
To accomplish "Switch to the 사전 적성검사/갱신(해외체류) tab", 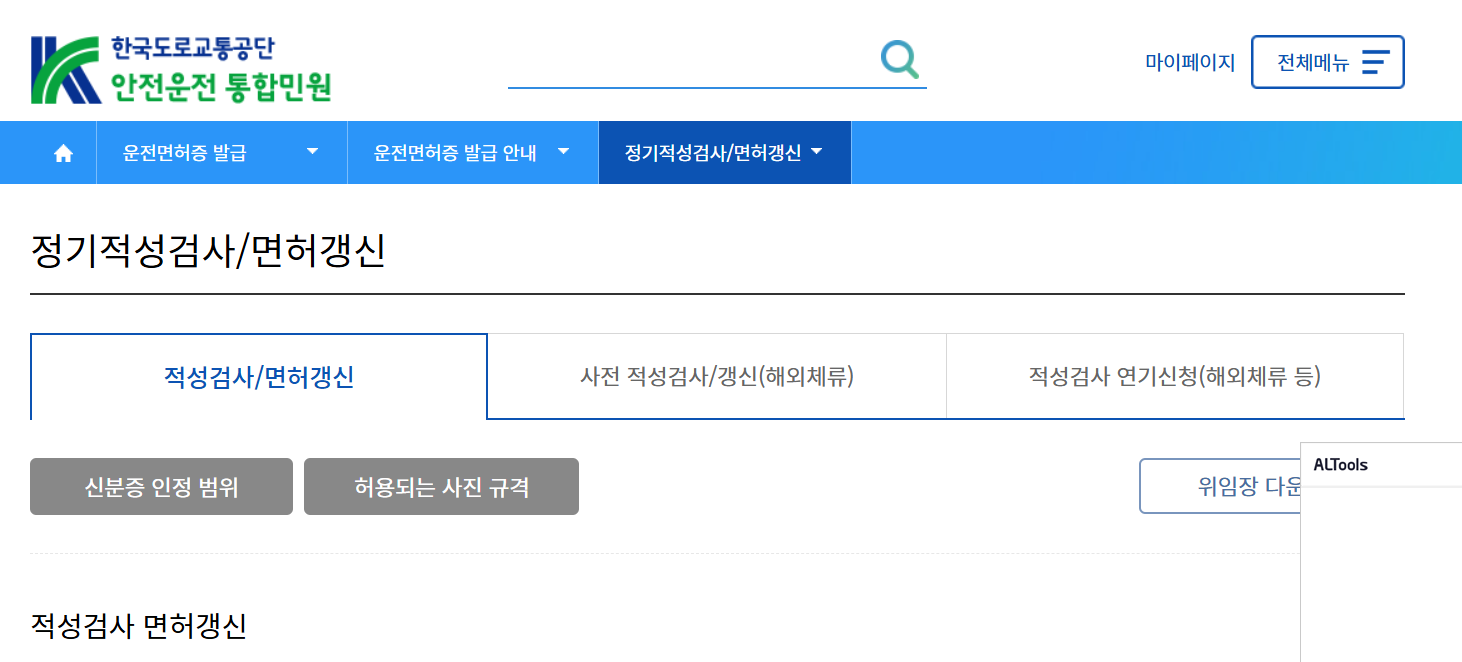I will coord(716,376).
